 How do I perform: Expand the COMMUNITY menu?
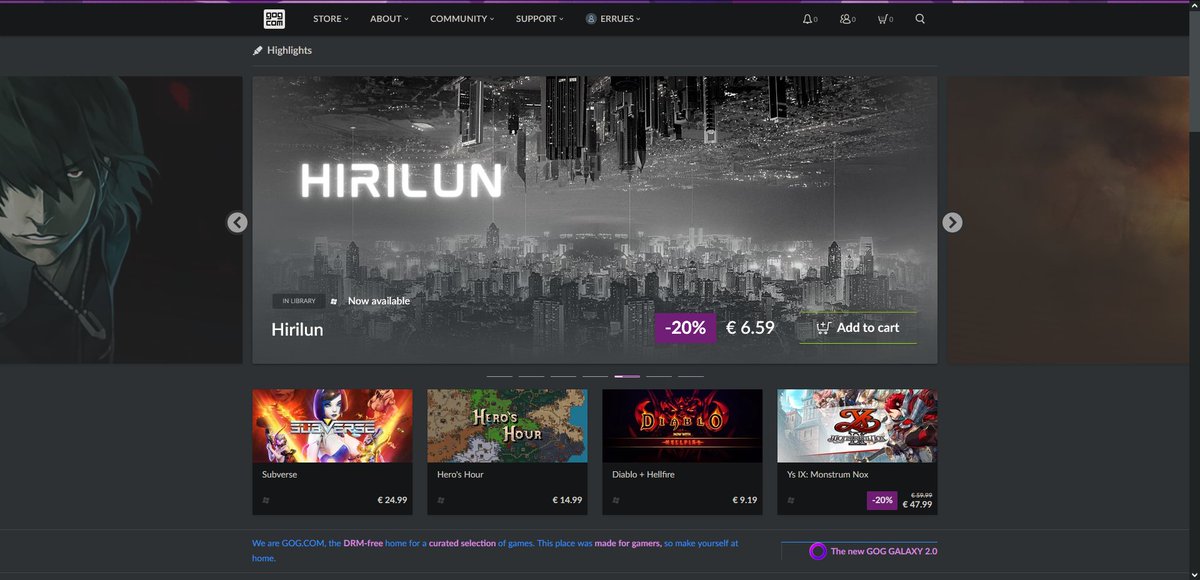tap(462, 19)
